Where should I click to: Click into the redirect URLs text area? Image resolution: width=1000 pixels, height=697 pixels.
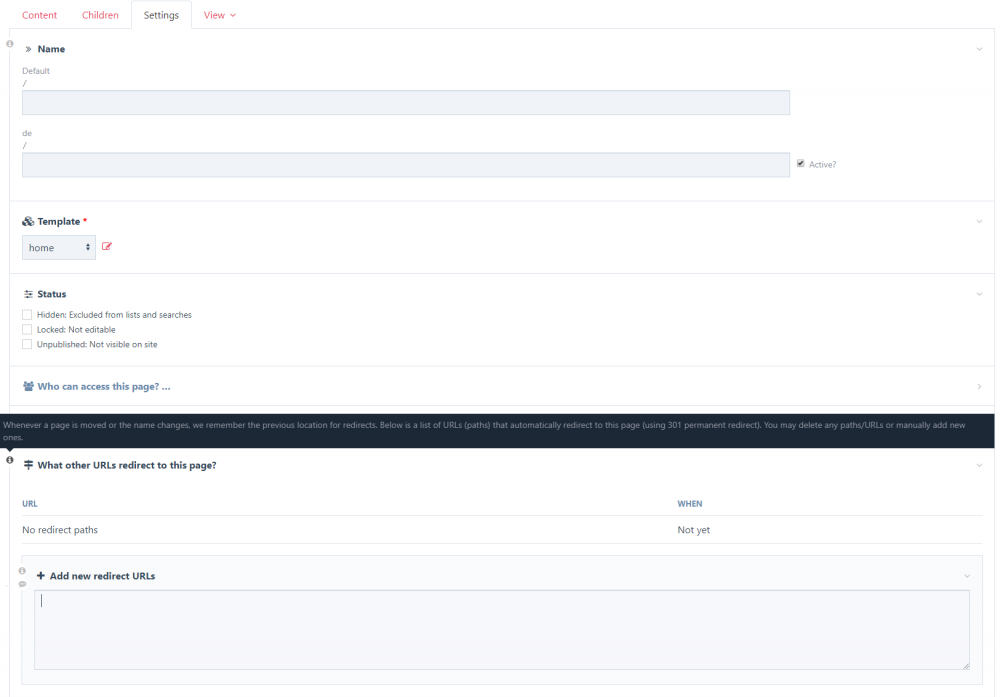[x=500, y=630]
